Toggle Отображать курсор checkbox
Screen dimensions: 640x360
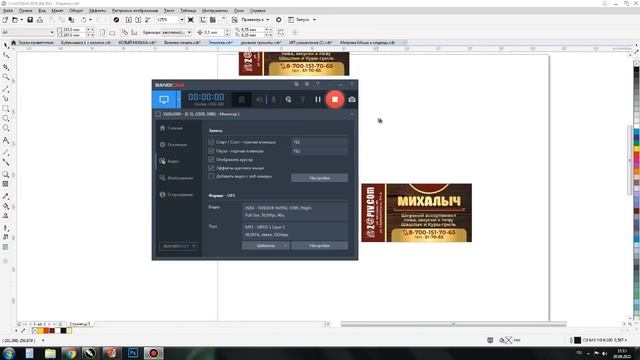(211, 160)
